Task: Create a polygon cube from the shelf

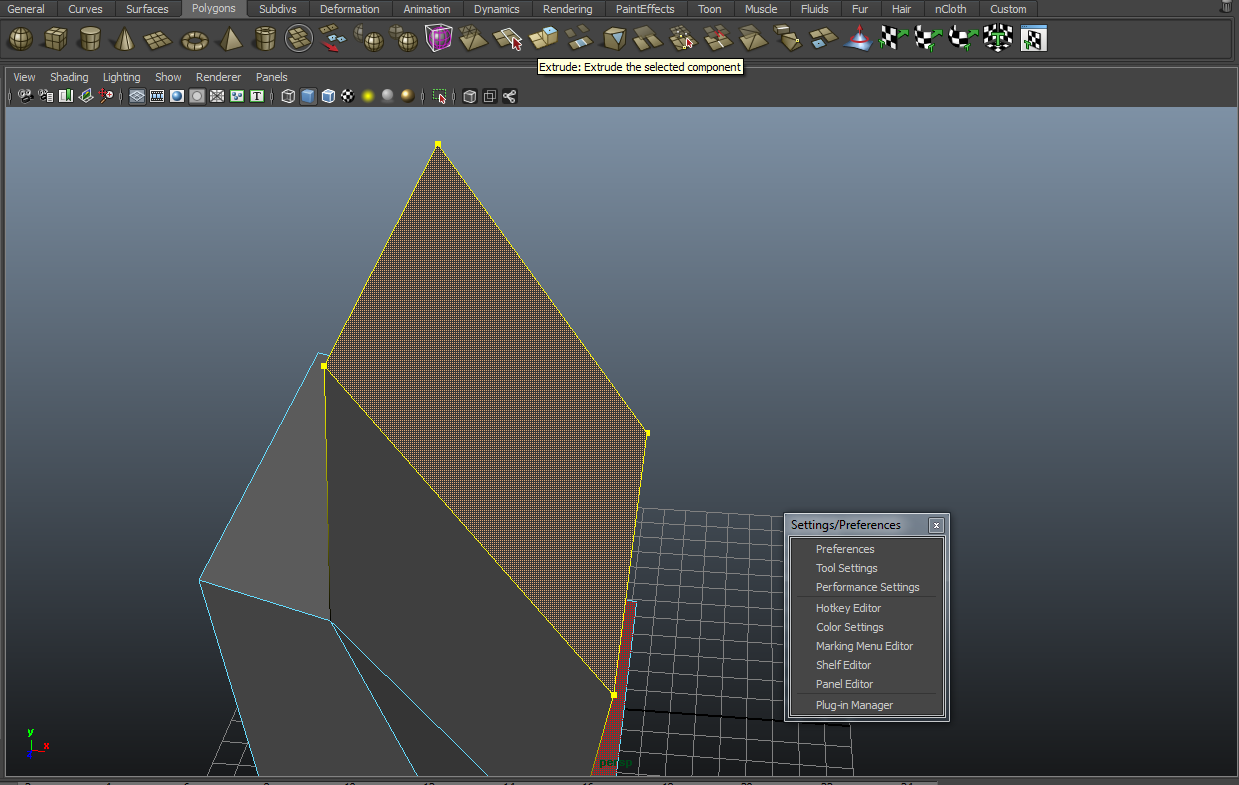Action: (56, 38)
